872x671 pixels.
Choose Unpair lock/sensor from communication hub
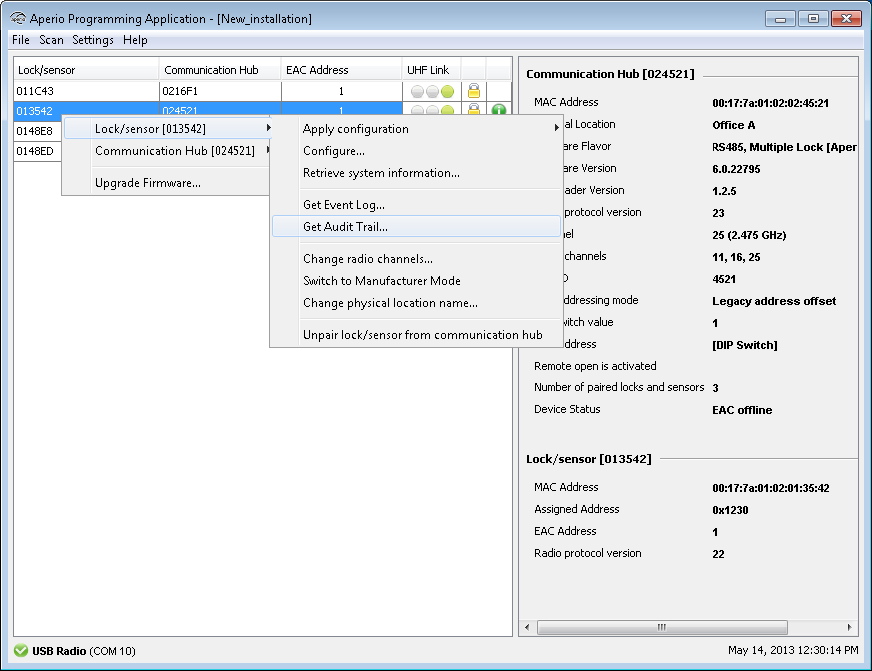click(x=416, y=335)
